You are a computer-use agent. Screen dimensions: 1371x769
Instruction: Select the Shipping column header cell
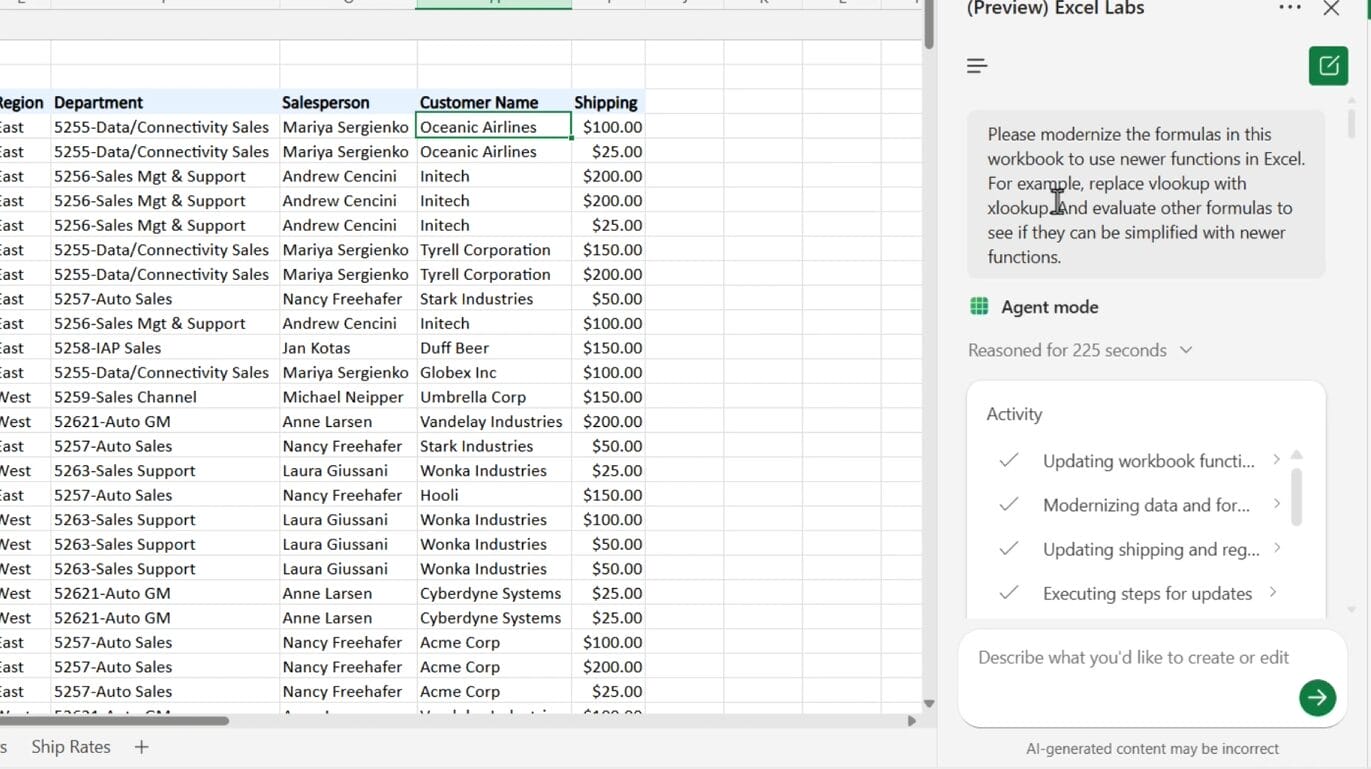607,102
